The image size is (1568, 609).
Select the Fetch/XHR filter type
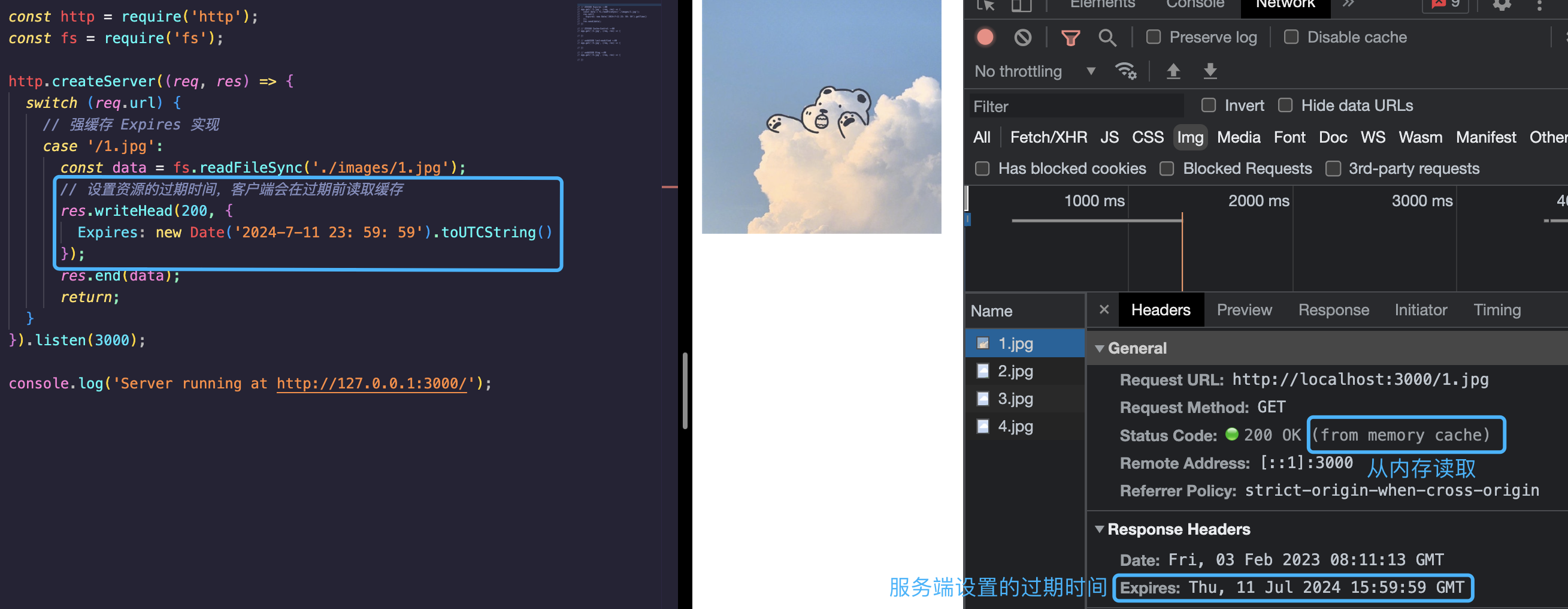click(1048, 138)
